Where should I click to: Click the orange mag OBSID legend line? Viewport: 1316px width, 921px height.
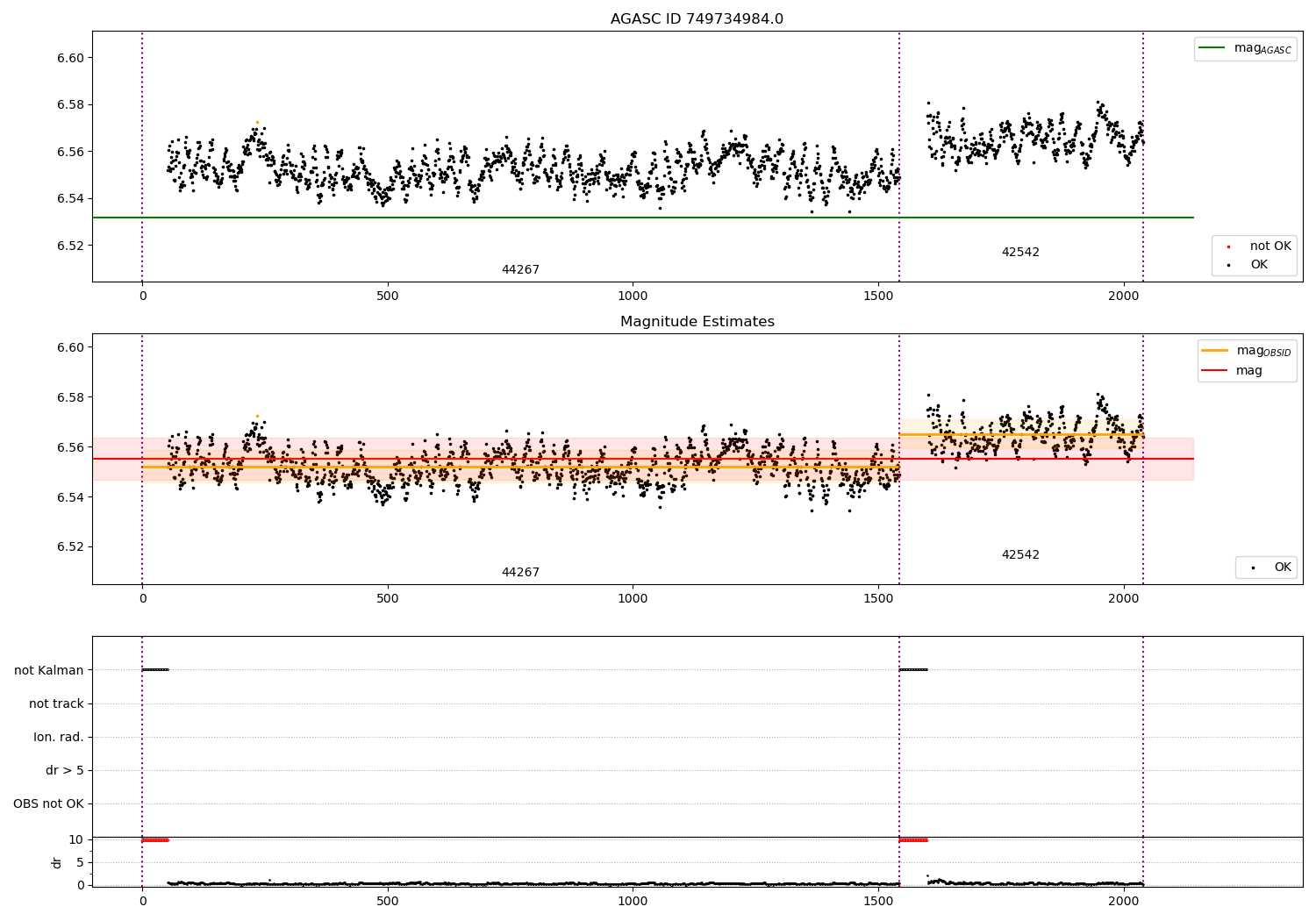pos(1214,350)
